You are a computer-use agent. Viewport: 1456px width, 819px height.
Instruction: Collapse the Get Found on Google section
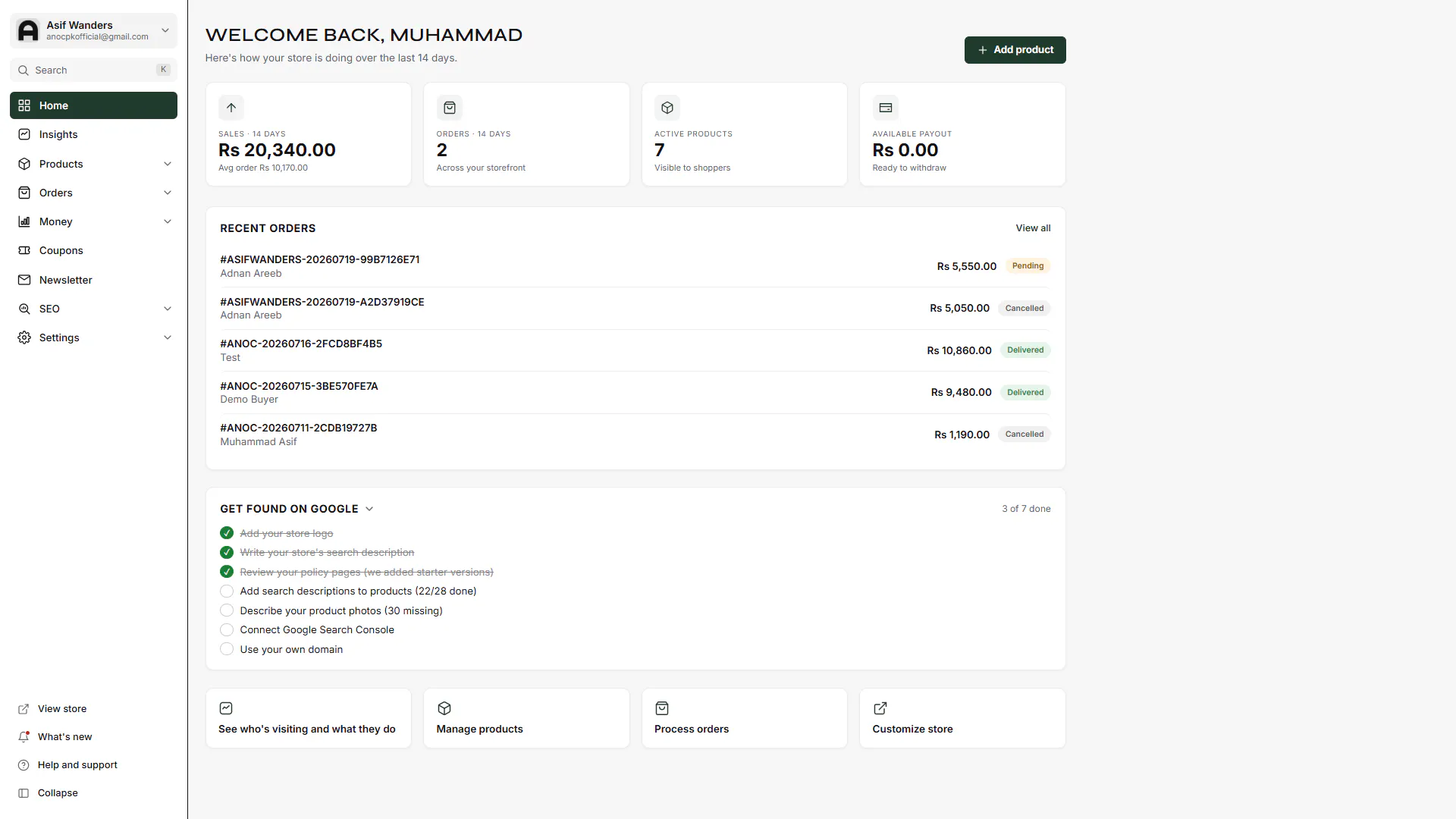pos(369,509)
